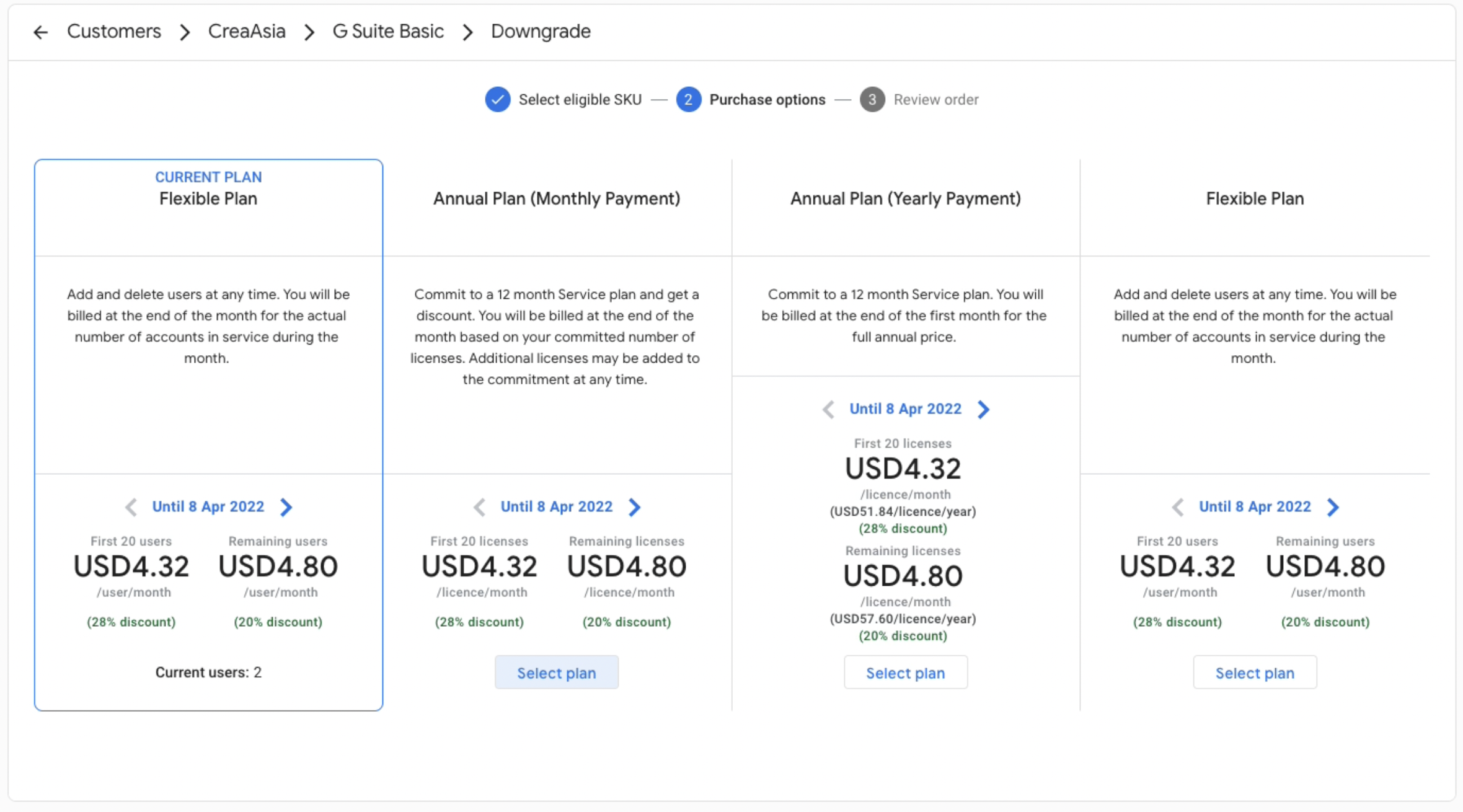Select plan for Annual Plan Yearly Payment
Viewport: 1463px width, 812px height.
point(905,673)
